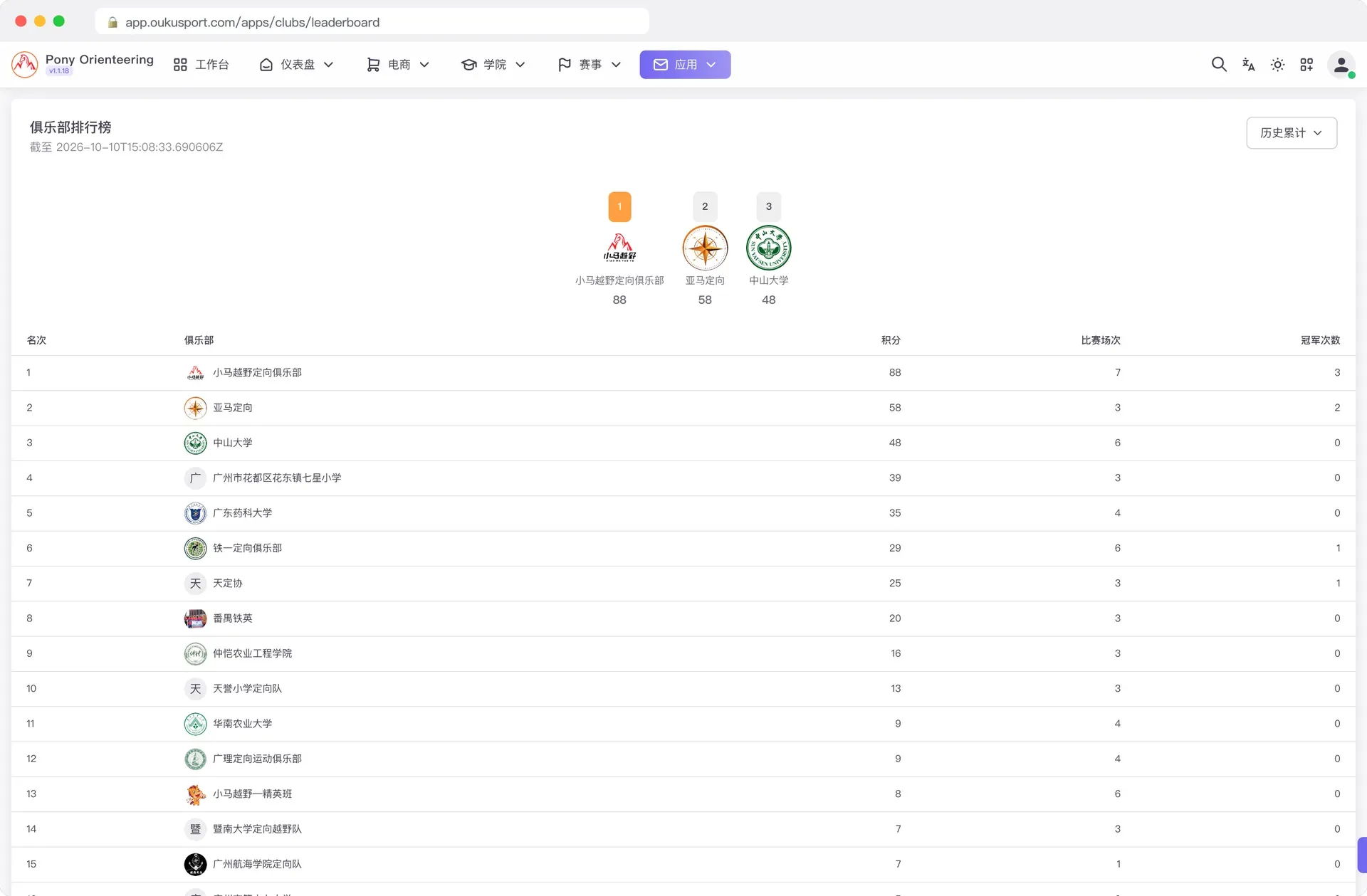Click the 铁一定向俱乐部 club icon

tap(195, 548)
